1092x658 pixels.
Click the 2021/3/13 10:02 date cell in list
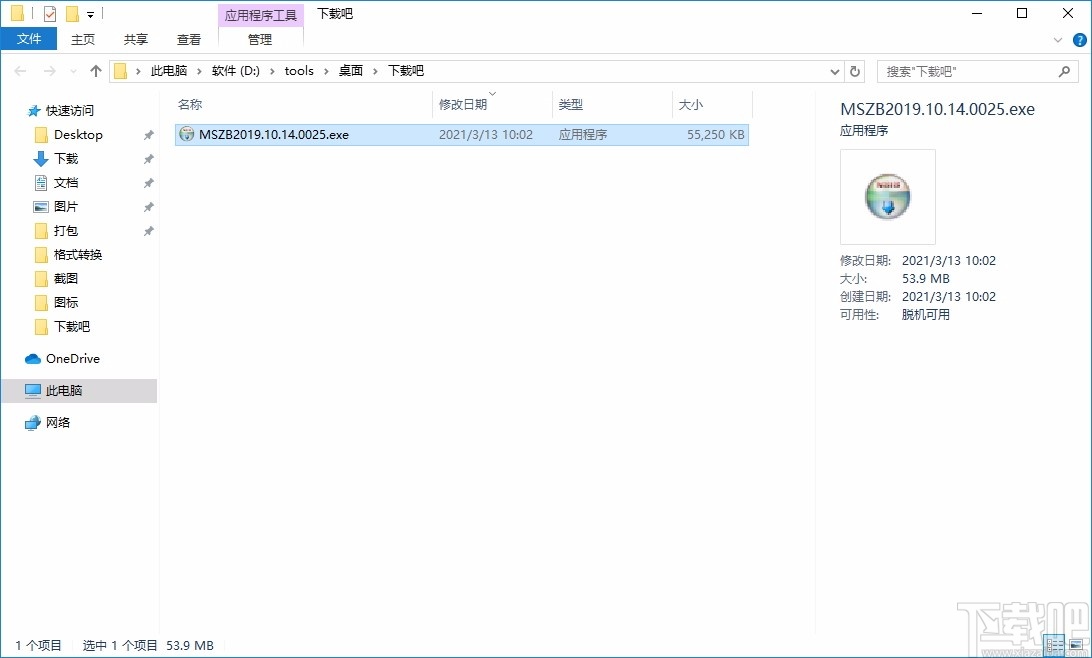pyautogui.click(x=485, y=134)
